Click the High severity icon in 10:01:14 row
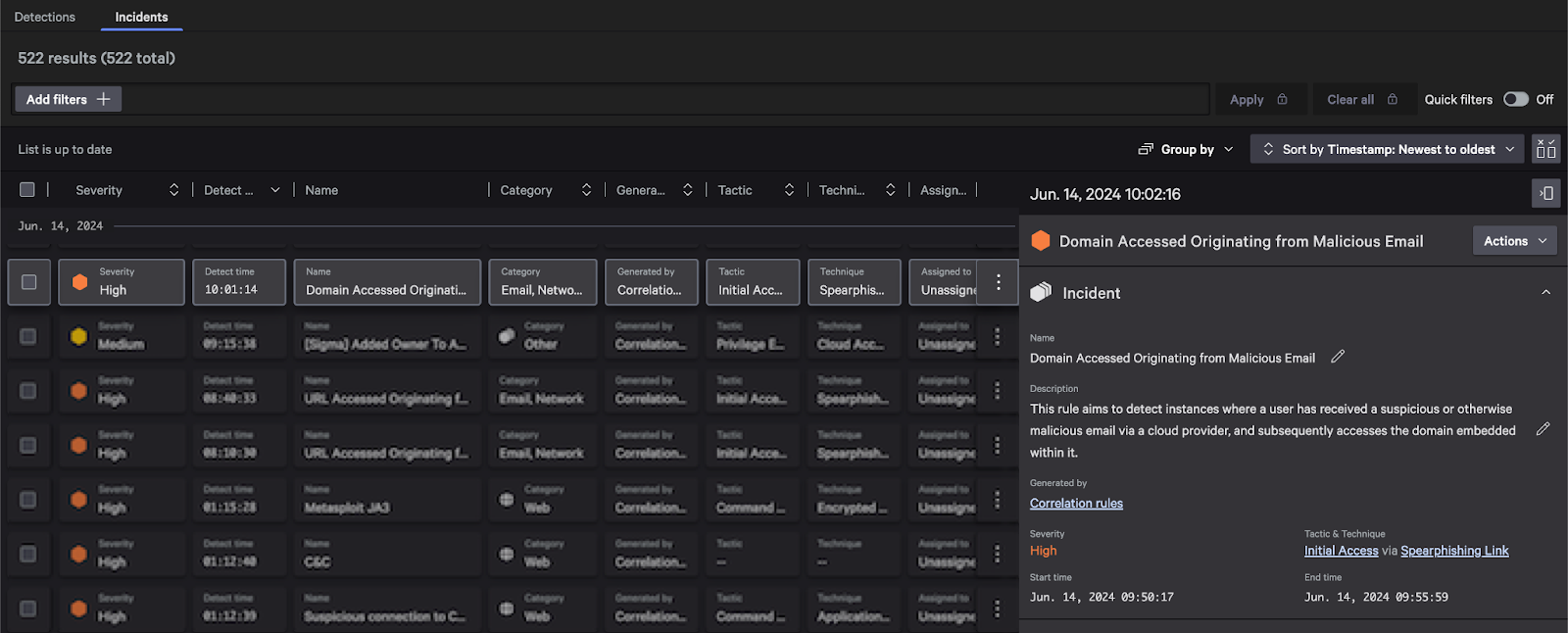Viewport: 1568px width, 633px height. pos(80,282)
